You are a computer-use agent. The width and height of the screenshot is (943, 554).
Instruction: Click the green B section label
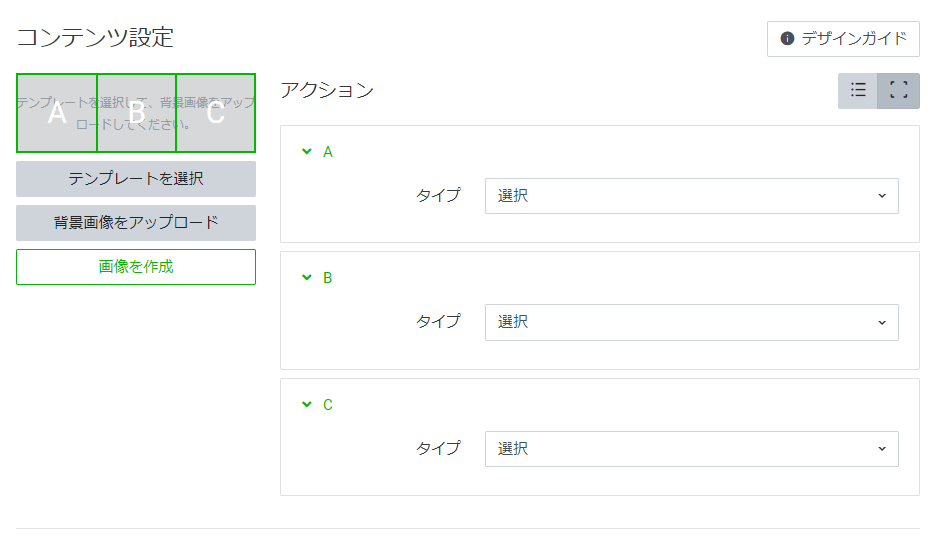click(x=328, y=278)
